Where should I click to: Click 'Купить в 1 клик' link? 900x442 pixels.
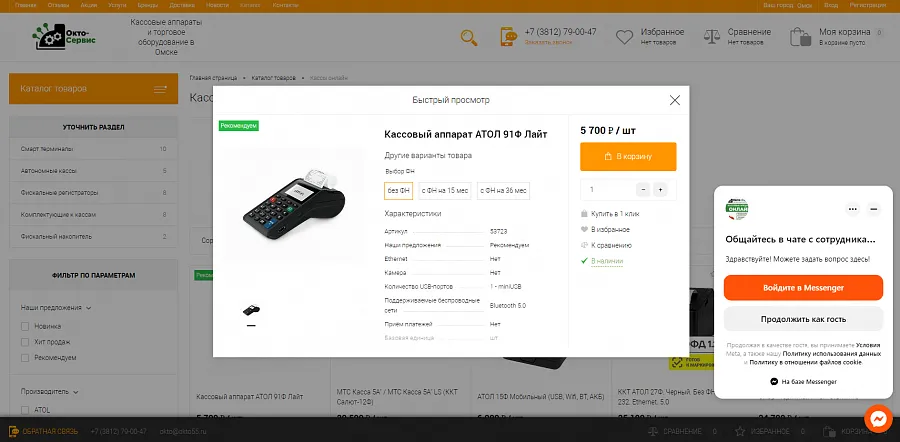[615, 214]
